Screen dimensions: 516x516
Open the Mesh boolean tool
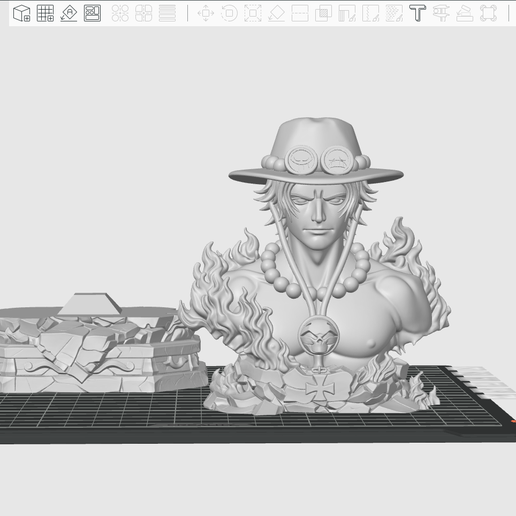tap(323, 13)
